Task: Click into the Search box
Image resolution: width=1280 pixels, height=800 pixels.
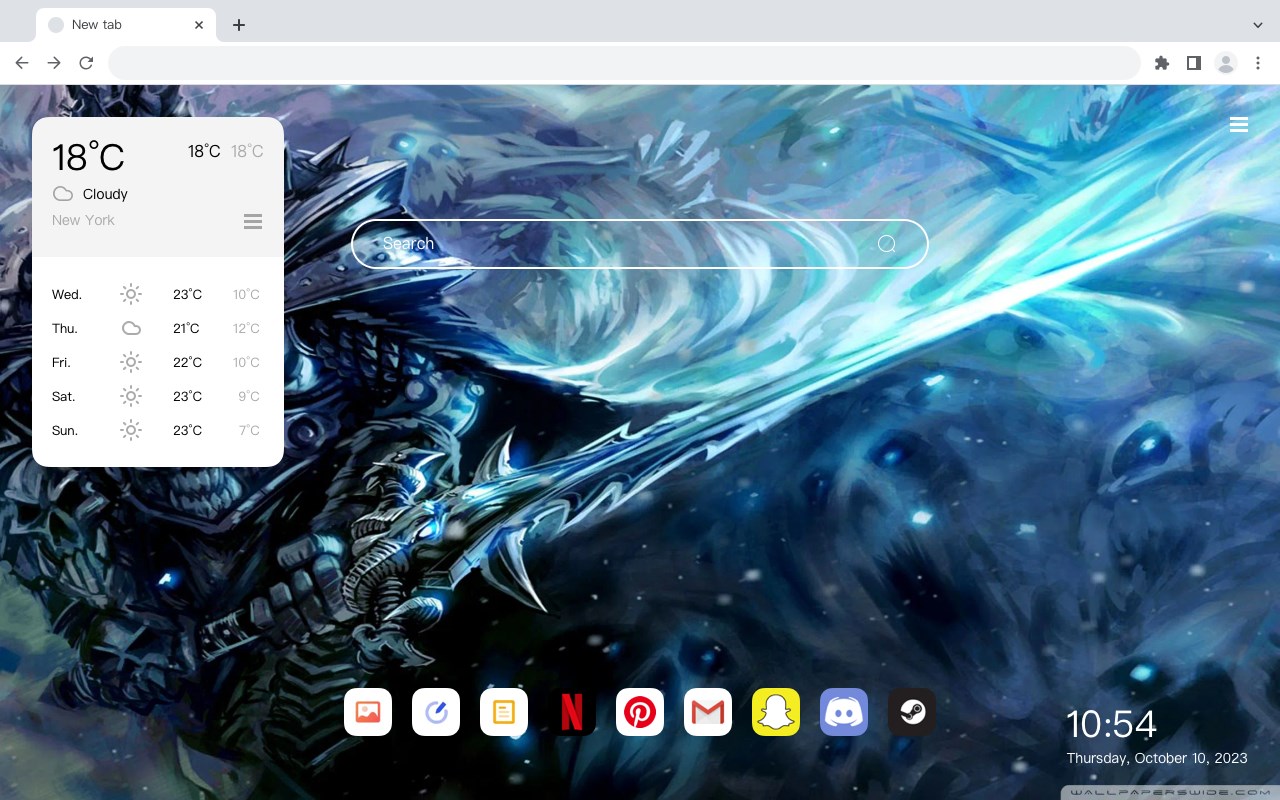Action: [640, 244]
